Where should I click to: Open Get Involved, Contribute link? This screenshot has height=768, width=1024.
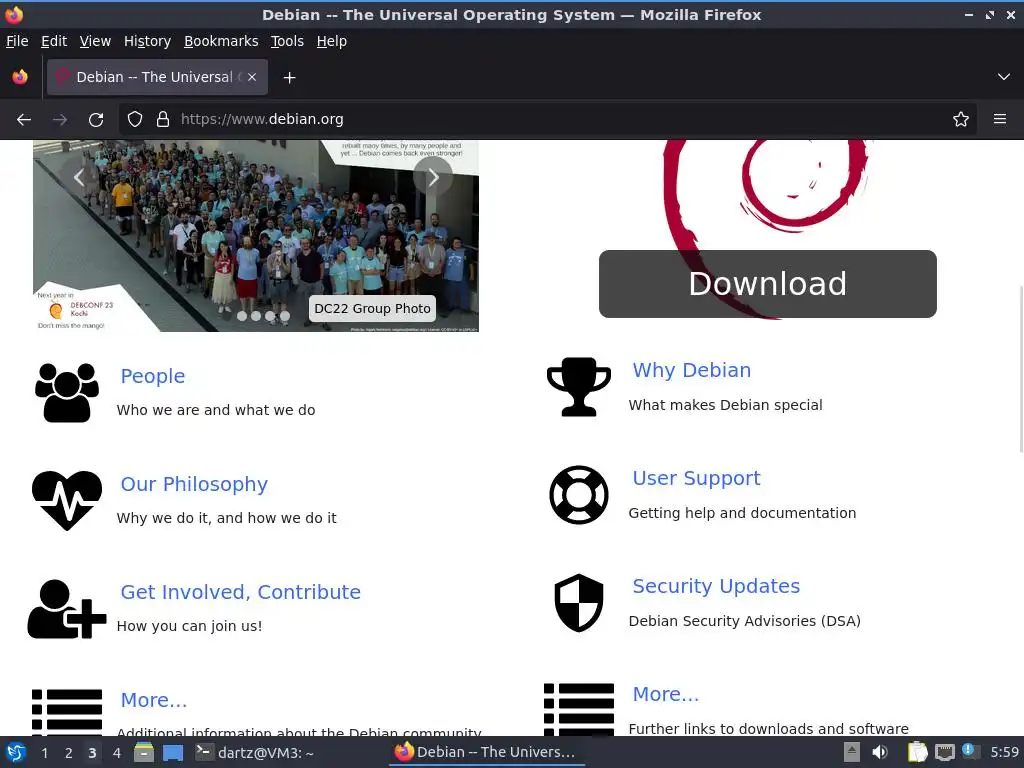(240, 592)
